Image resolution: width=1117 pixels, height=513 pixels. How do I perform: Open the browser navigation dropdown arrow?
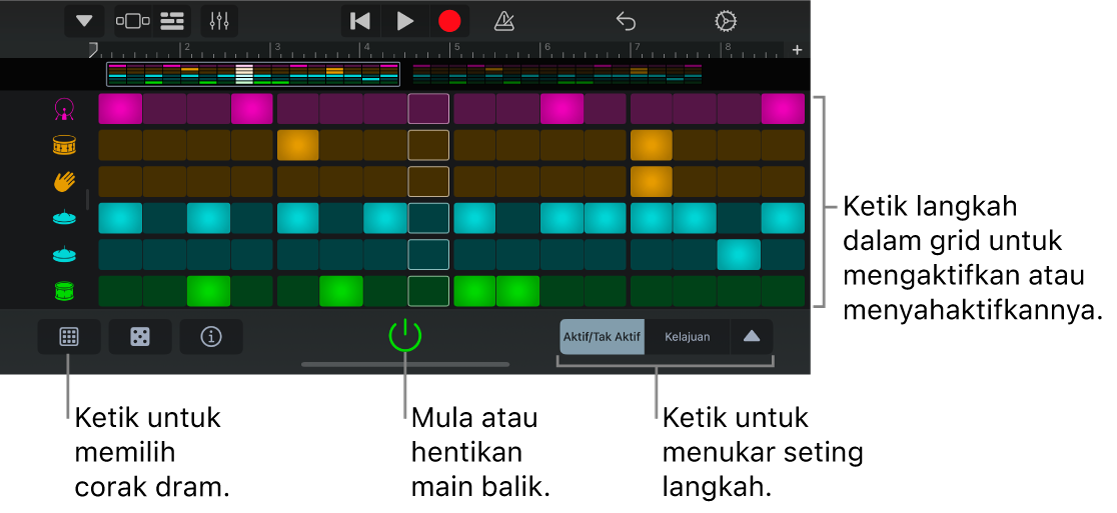coord(84,21)
